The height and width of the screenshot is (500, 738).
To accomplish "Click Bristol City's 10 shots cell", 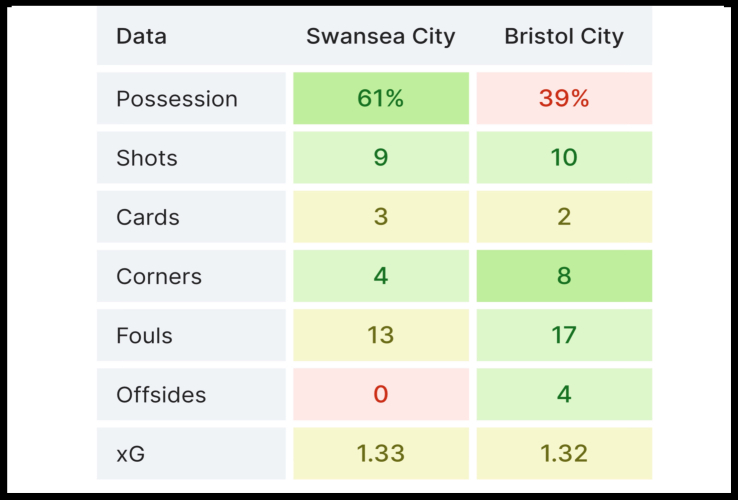I will [x=564, y=158].
